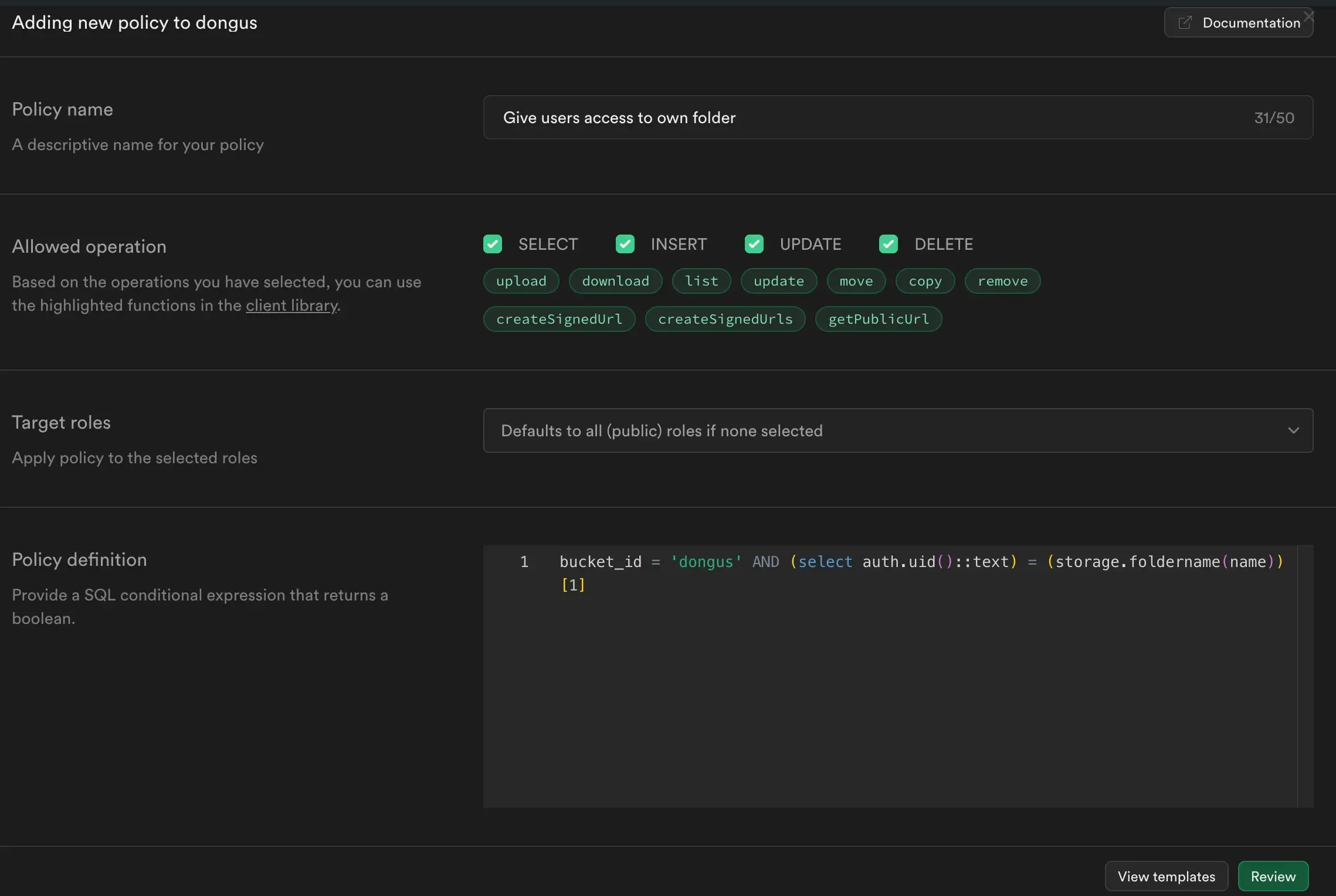Disable the DELETE operation checkbox
The width and height of the screenshot is (1336, 896).
(x=888, y=243)
